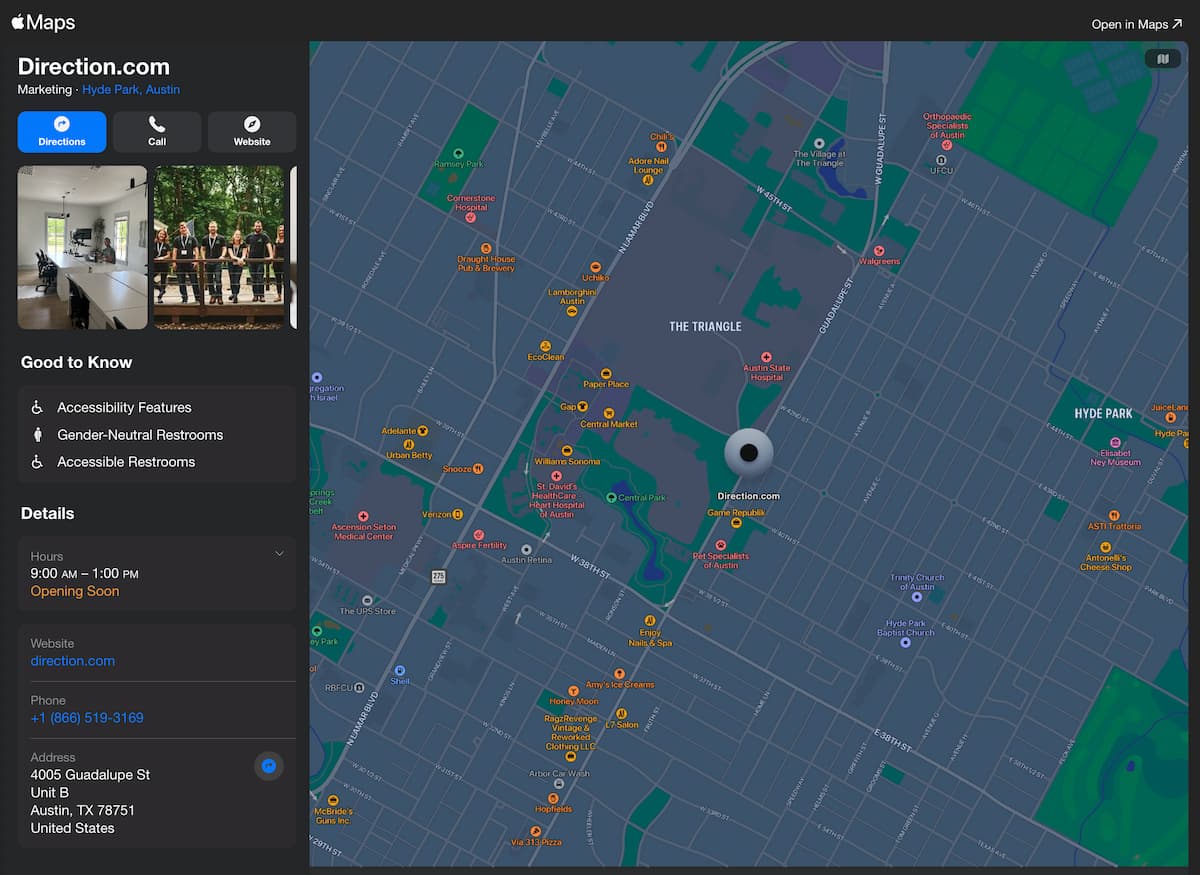The height and width of the screenshot is (875, 1200).
Task: Click the Directions button
Action: coord(61,131)
